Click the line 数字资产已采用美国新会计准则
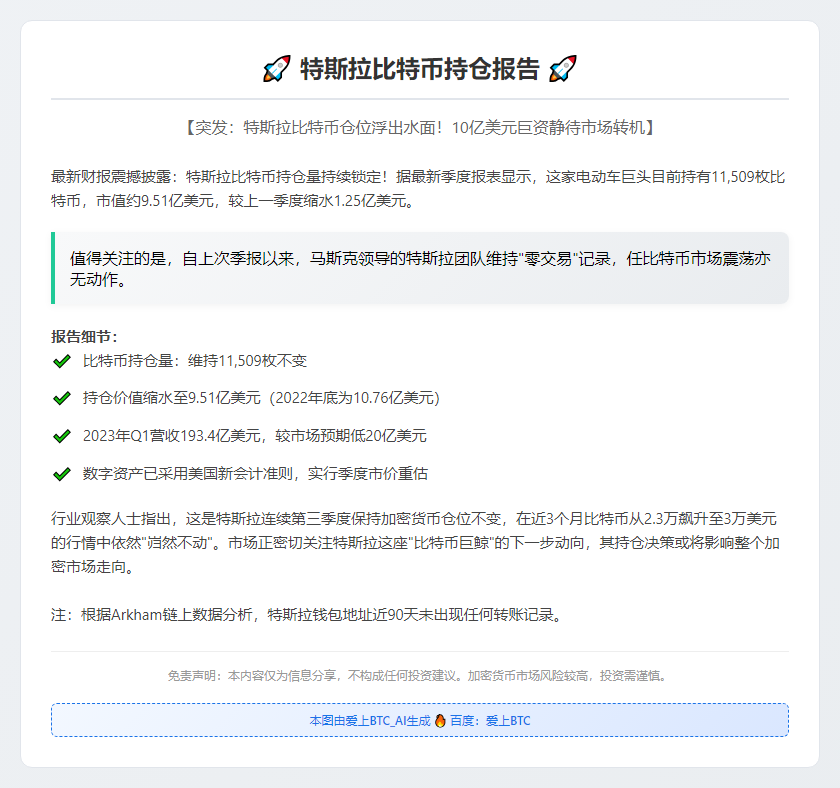The image size is (840, 788). tap(256, 474)
